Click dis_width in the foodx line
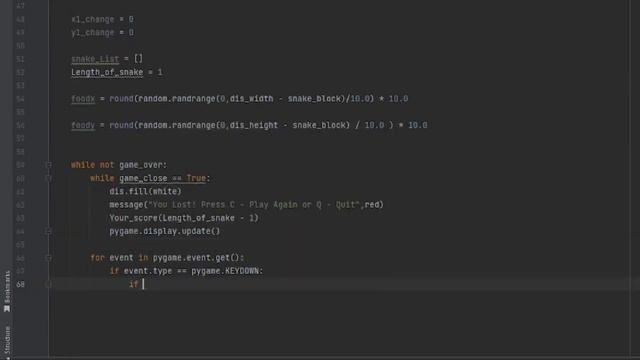The height and width of the screenshot is (360, 640). click(251, 99)
